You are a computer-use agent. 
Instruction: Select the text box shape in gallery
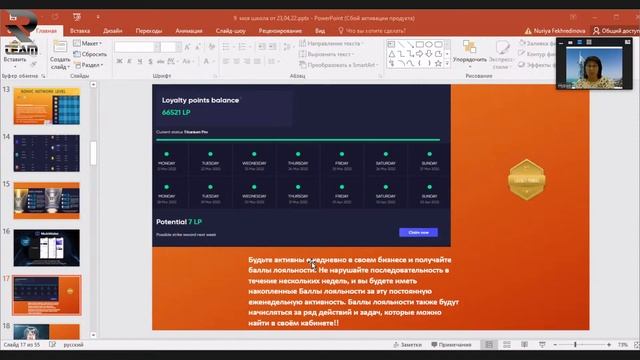click(x=391, y=44)
